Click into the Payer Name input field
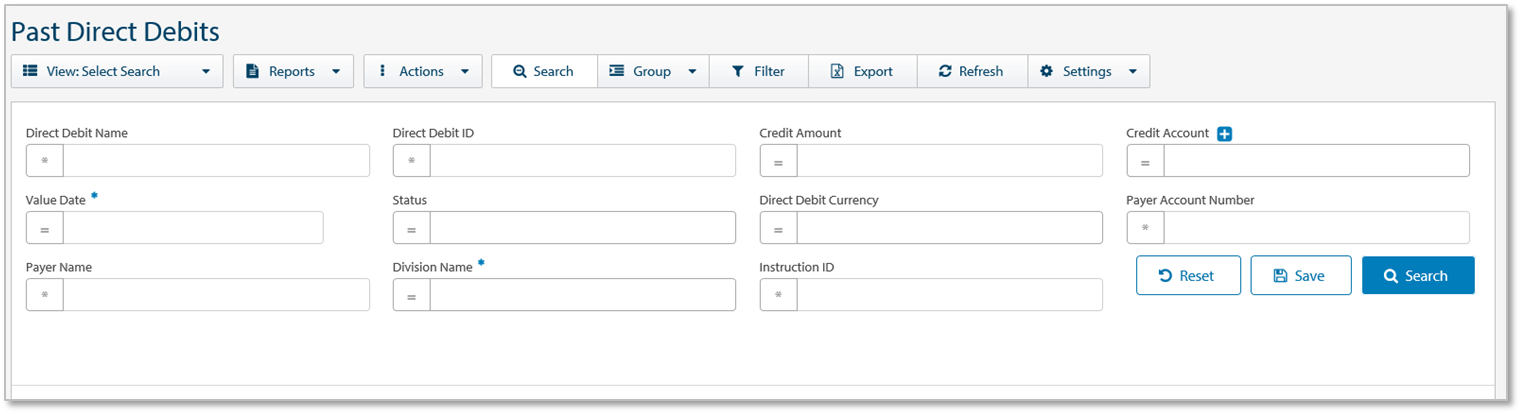The image size is (1521, 414). [x=216, y=295]
